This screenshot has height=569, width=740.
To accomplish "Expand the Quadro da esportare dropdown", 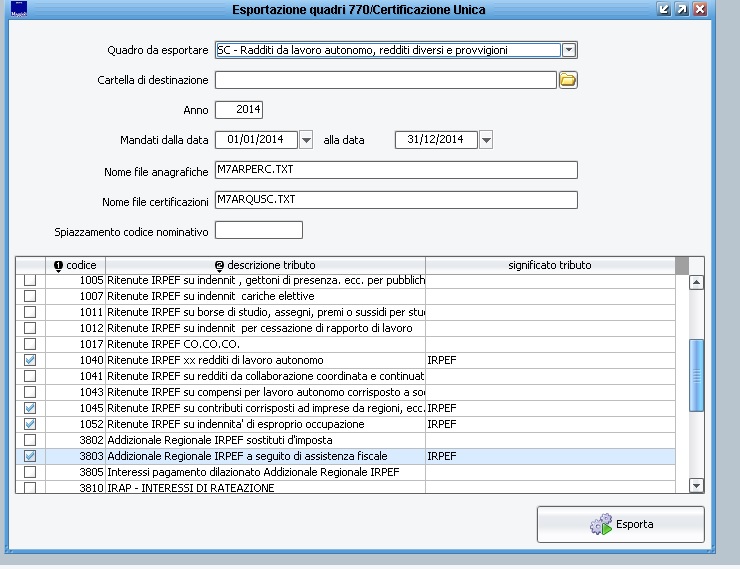I will pos(569,50).
